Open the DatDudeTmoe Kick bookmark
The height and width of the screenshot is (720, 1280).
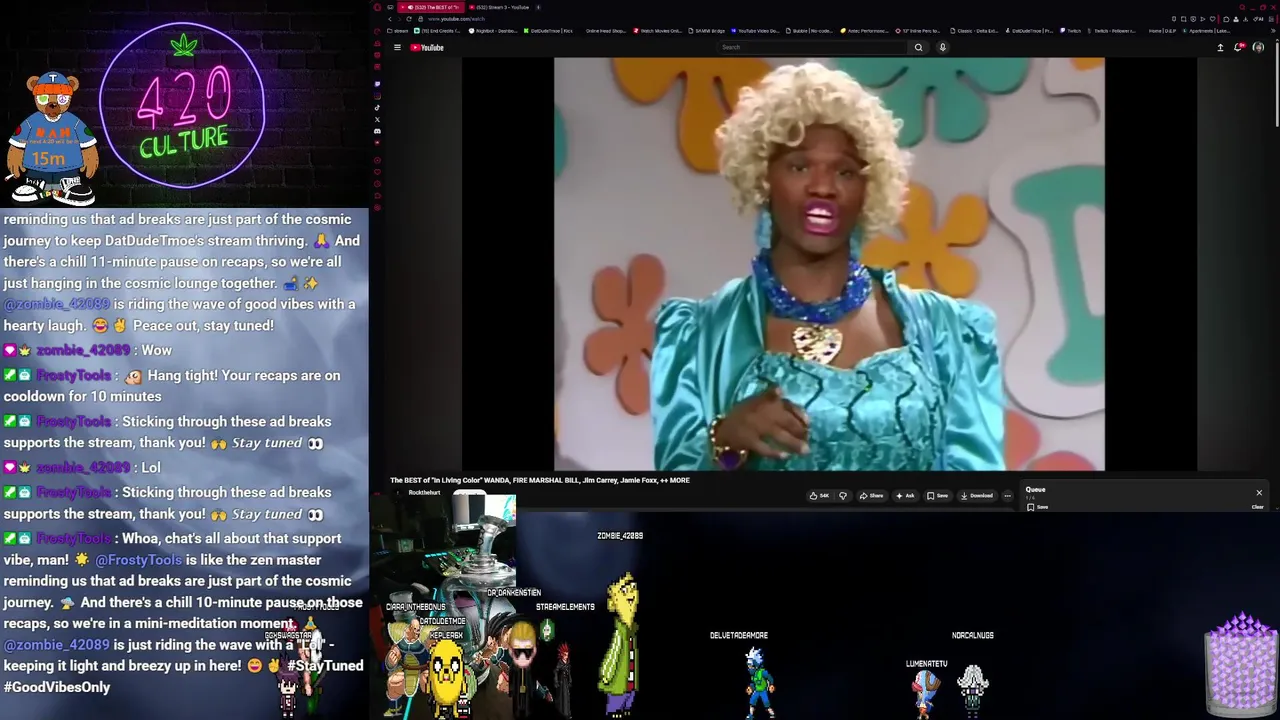click(549, 31)
